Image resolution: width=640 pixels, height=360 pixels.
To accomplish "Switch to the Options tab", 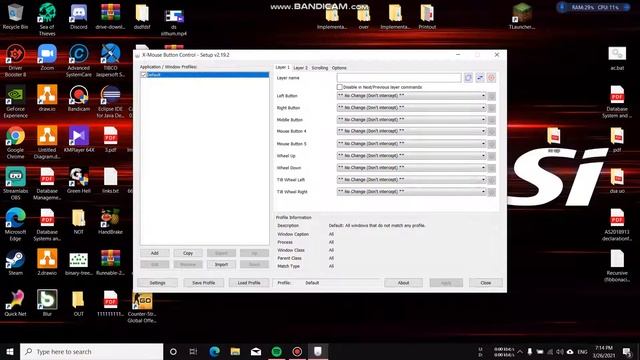I will (x=339, y=68).
